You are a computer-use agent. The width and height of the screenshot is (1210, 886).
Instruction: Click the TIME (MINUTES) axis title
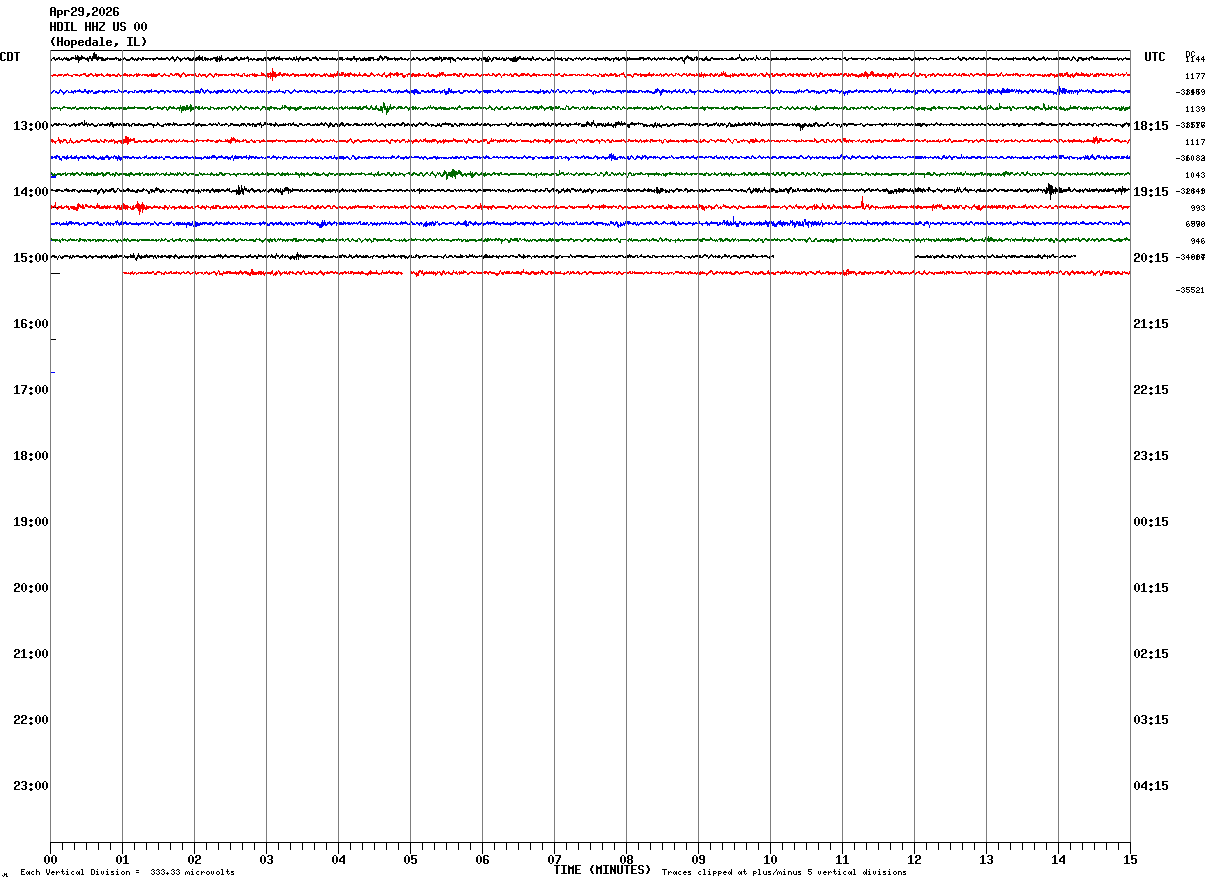[602, 870]
